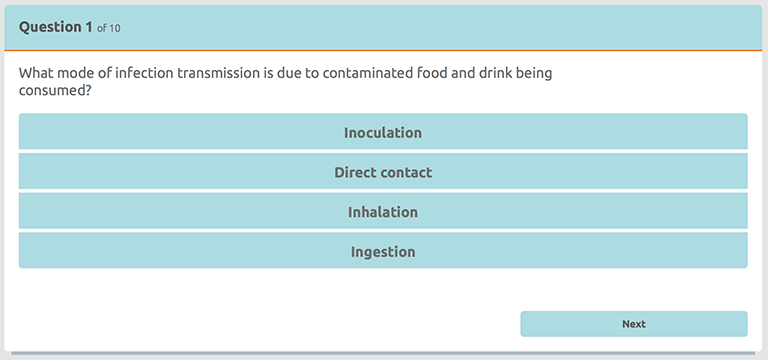Choose Direct contact as the answer
Image resolution: width=768 pixels, height=360 pixels.
[x=383, y=171]
